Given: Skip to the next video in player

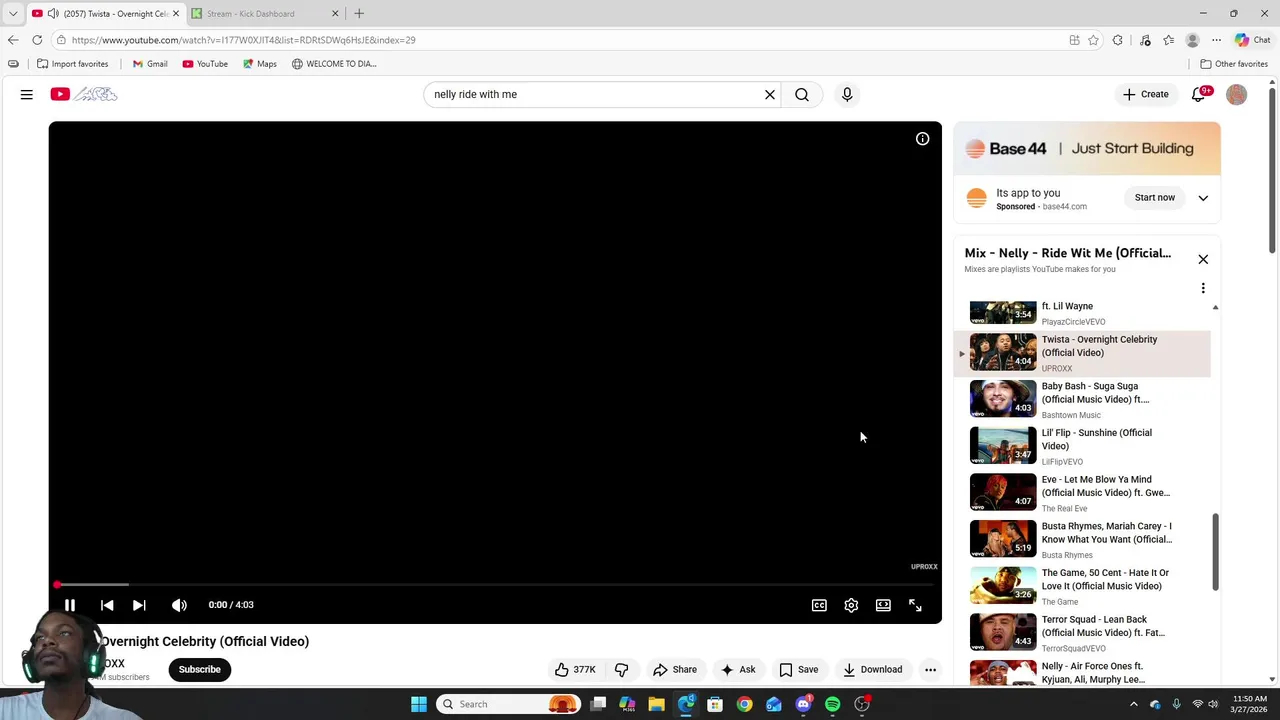Looking at the screenshot, I should [139, 605].
